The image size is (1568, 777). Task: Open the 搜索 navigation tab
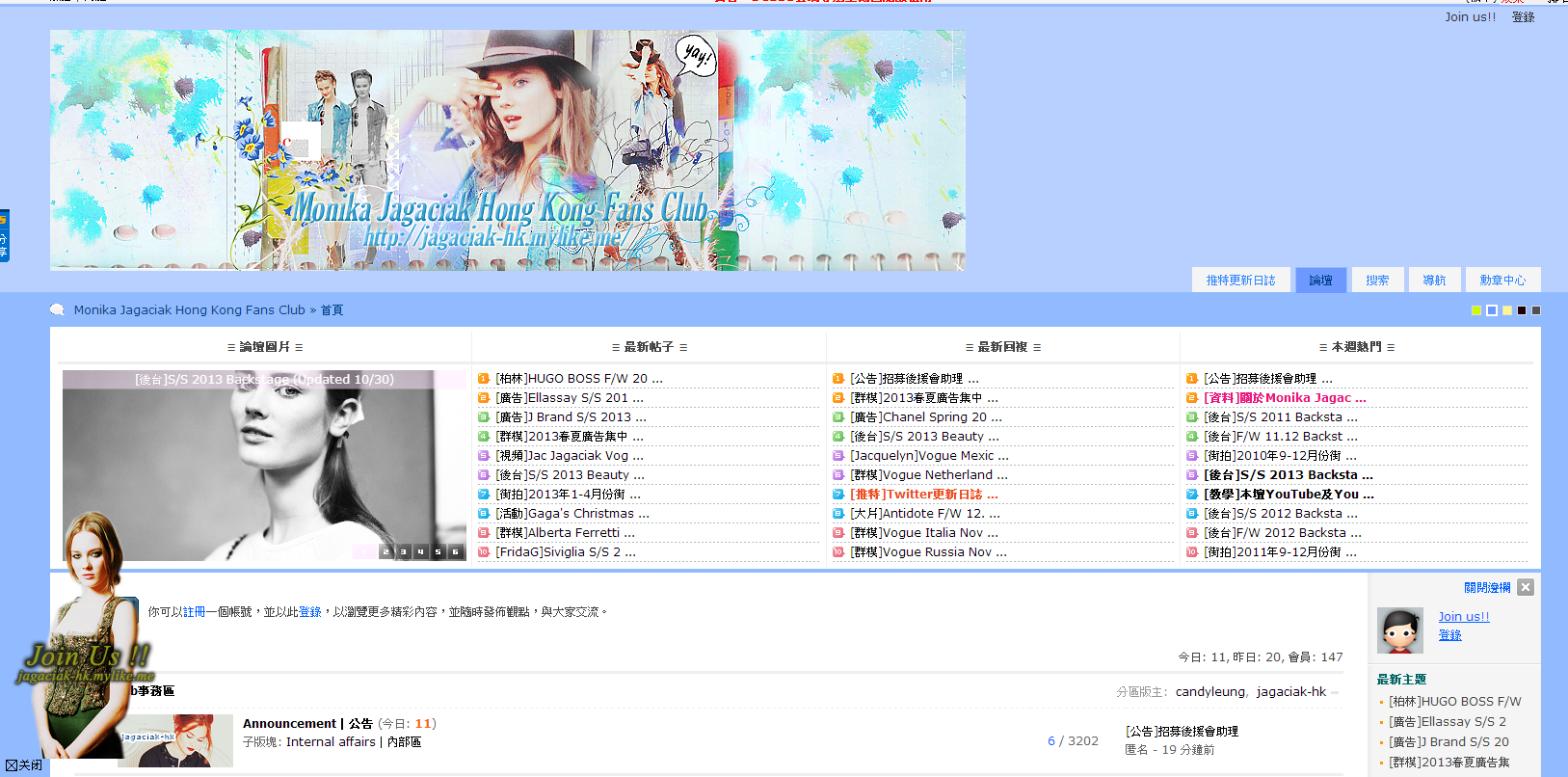[1377, 280]
